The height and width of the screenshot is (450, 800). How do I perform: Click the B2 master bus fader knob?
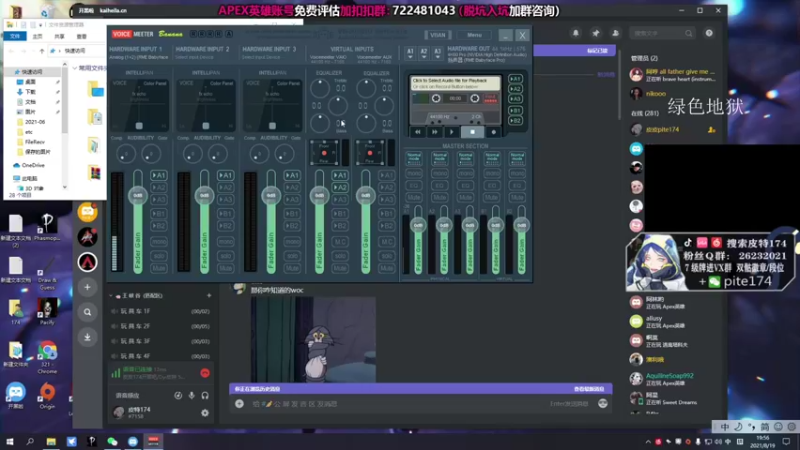click(521, 225)
